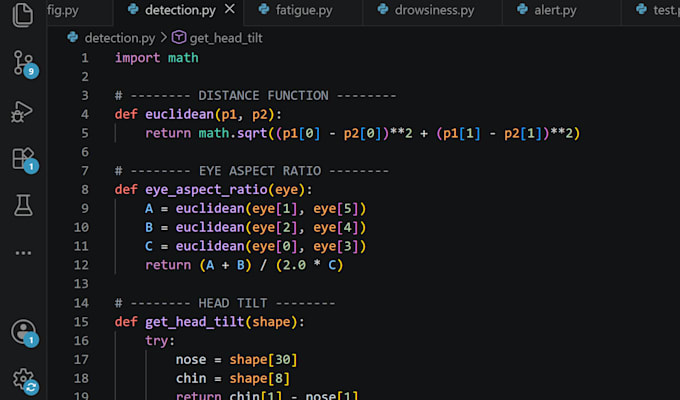Click 'nose = shape[30]' on line 17

click(x=236, y=360)
